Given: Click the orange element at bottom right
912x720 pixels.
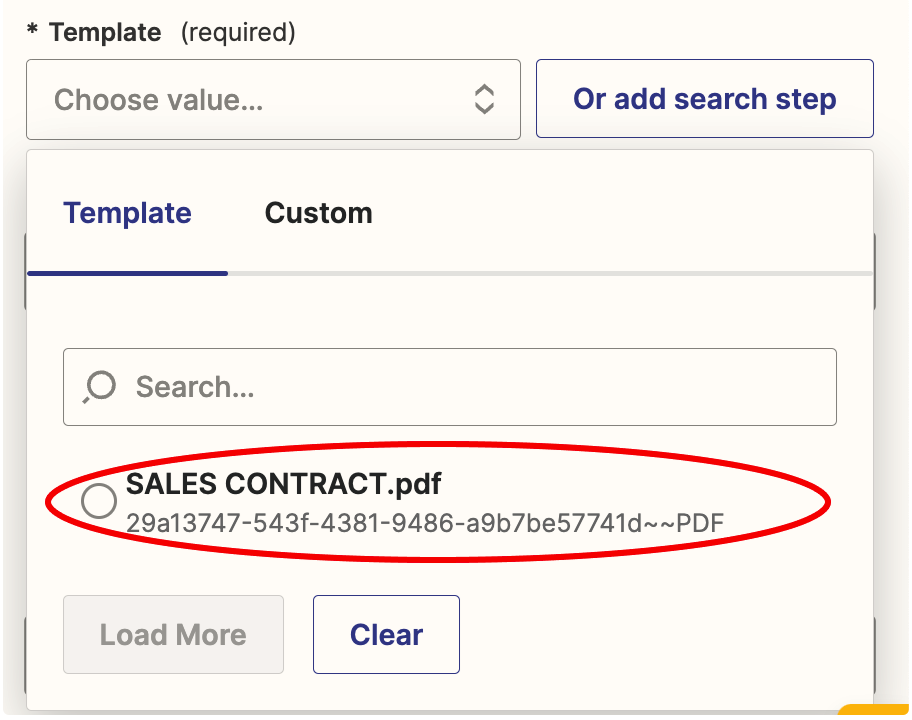Looking at the screenshot, I should coord(873,711).
